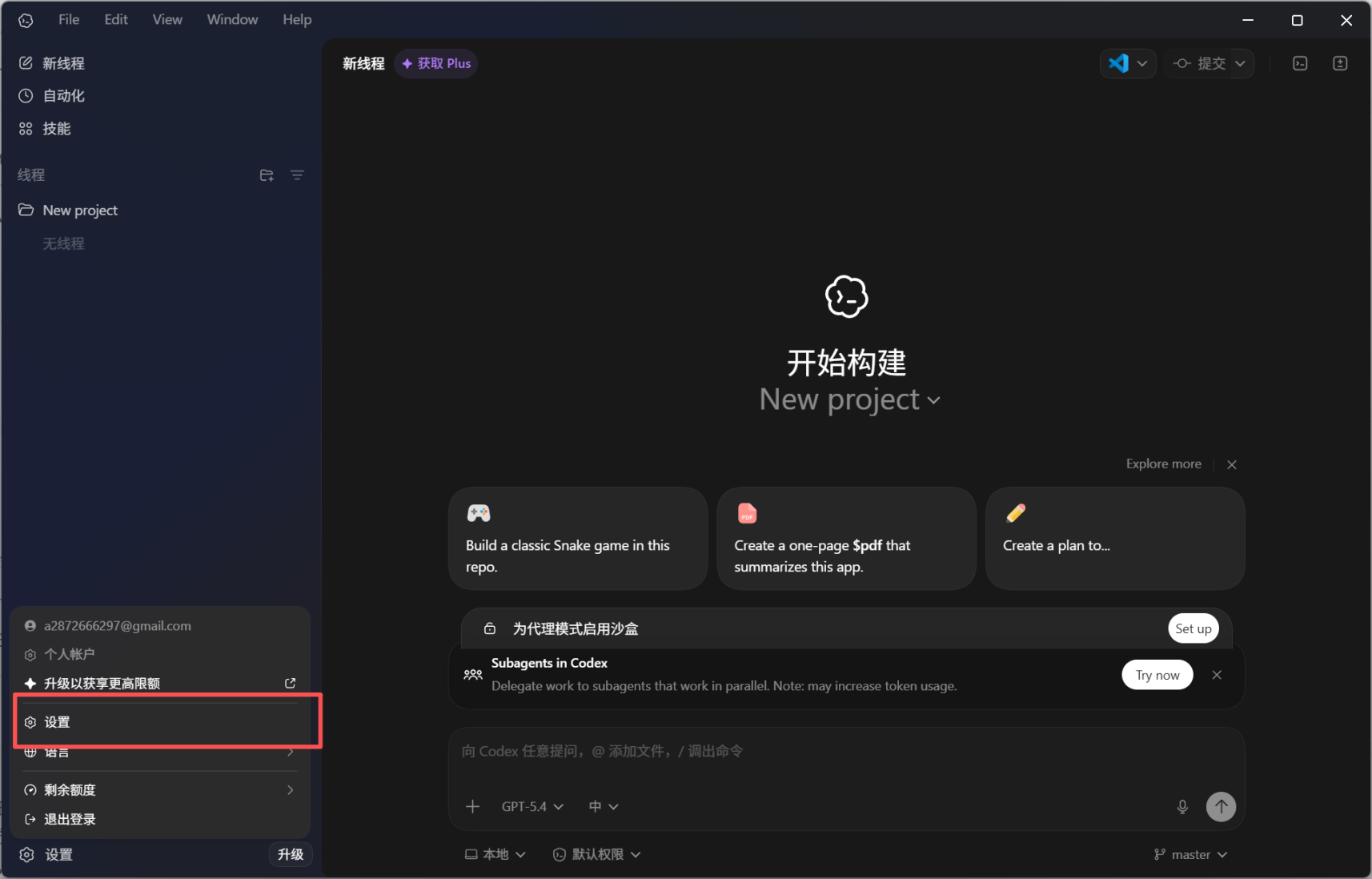The width and height of the screenshot is (1372, 879).
Task: Open the master branch selector
Action: coord(1190,855)
